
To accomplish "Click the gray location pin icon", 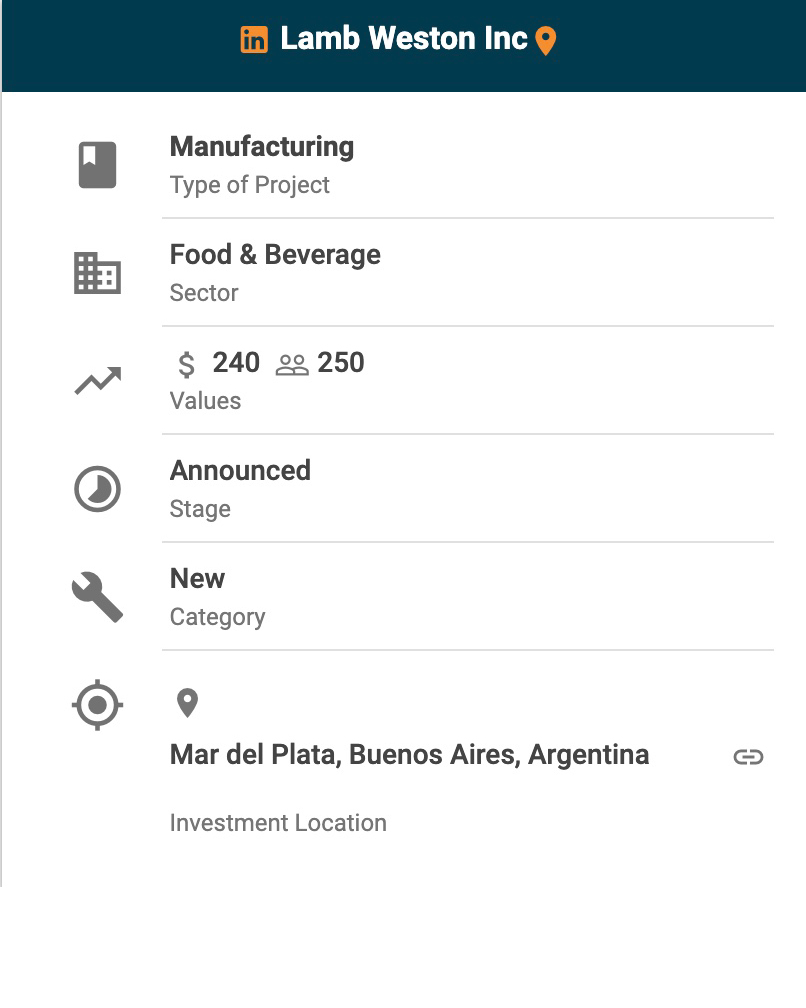I will [187, 703].
